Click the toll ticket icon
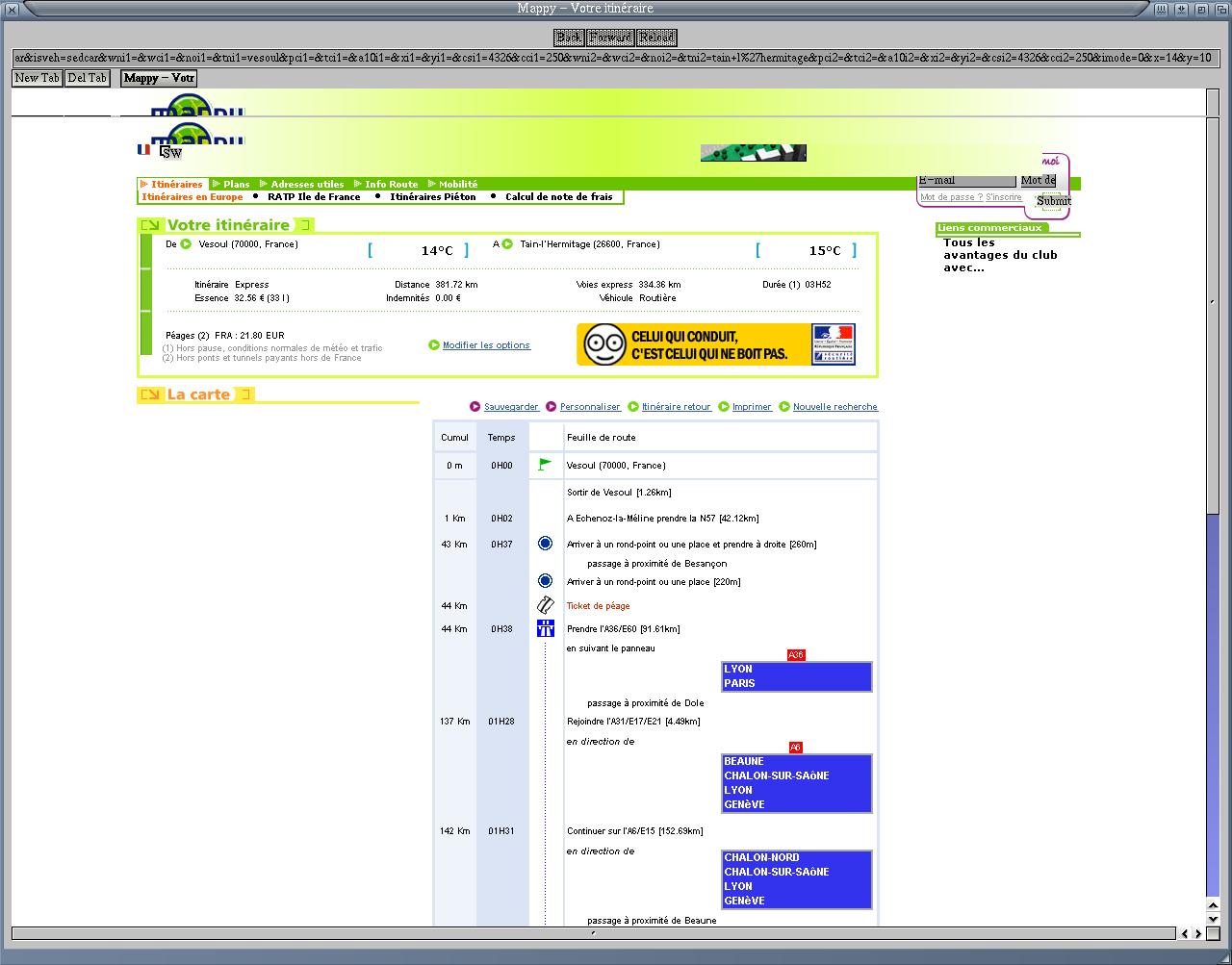The width and height of the screenshot is (1232, 965). tap(545, 605)
